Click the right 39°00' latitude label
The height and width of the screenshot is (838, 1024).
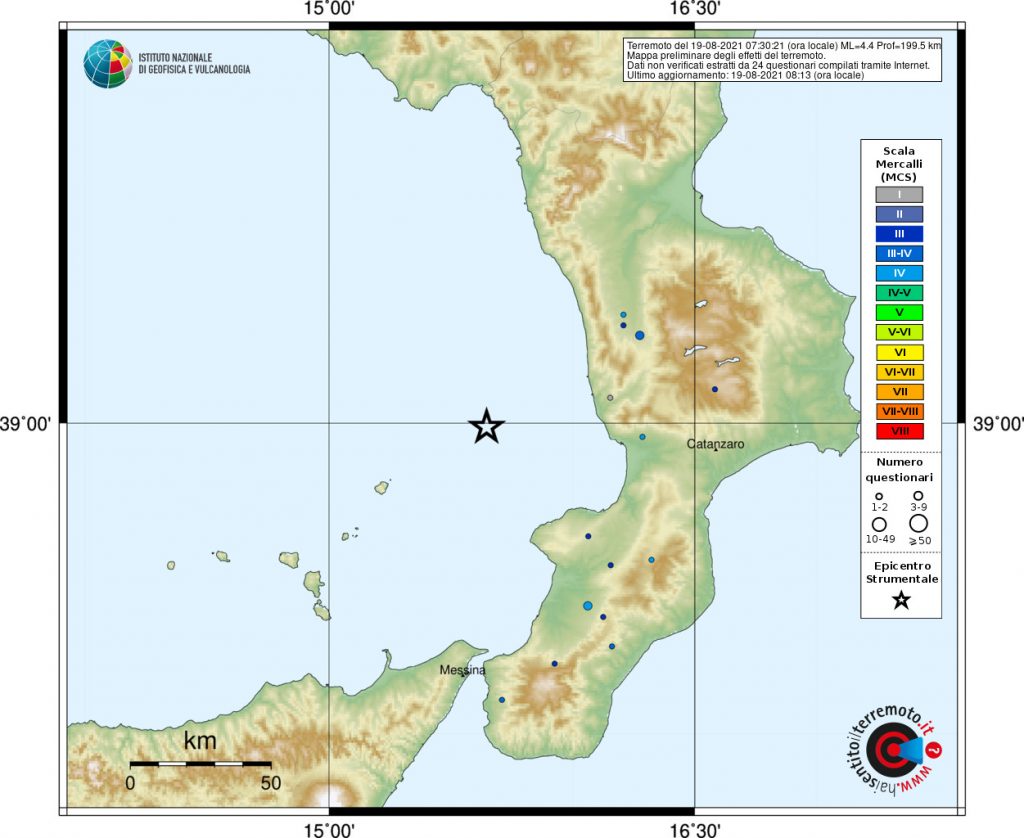[997, 423]
